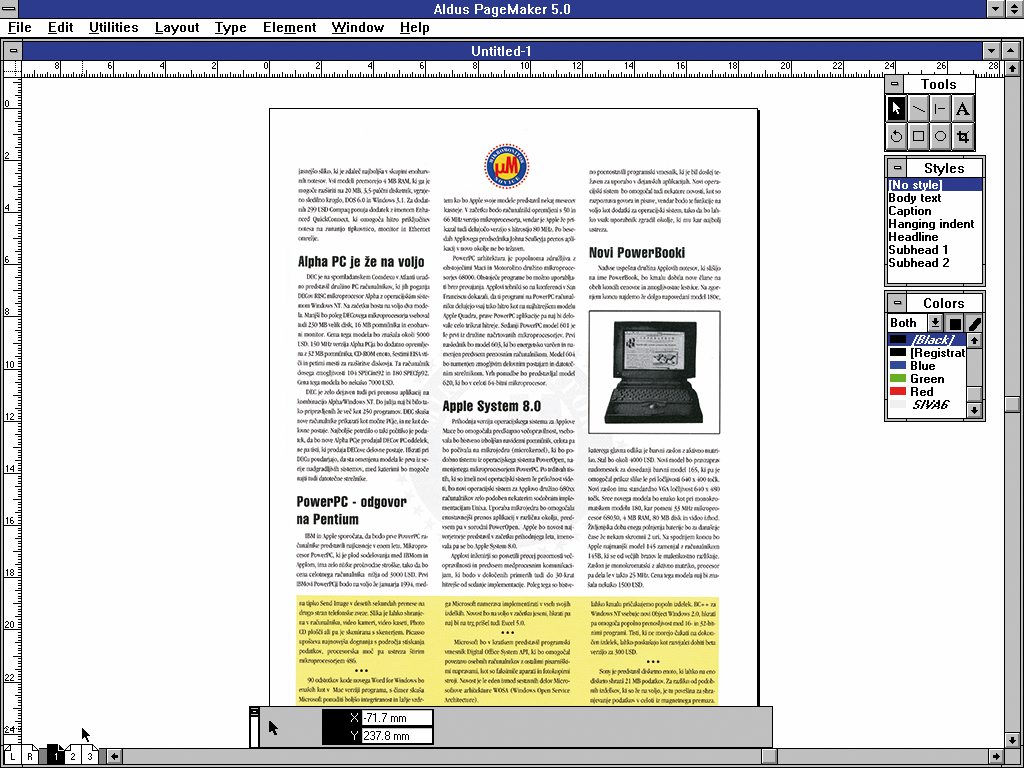Viewport: 1024px width, 768px height.
Task: Go to left master page icon L
Action: (x=12, y=756)
